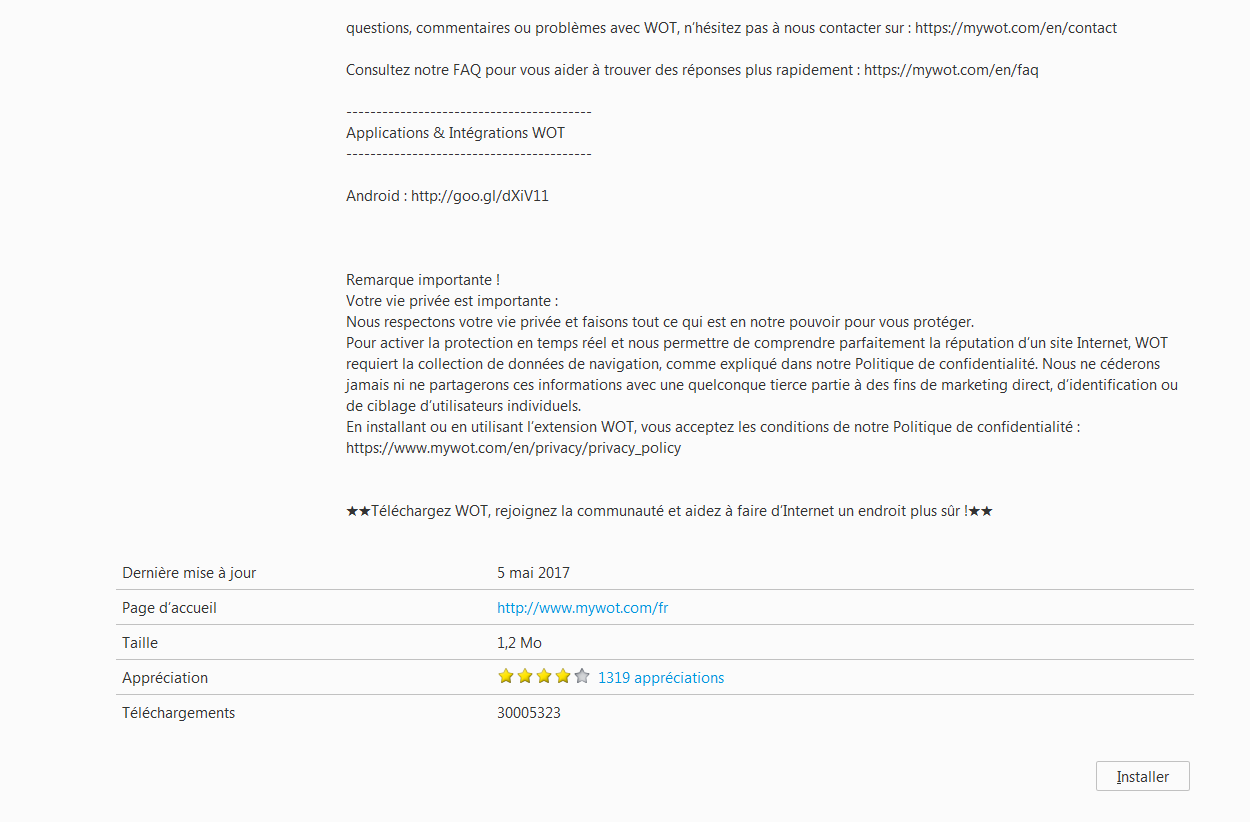Click the third yellow rating star

[544, 676]
